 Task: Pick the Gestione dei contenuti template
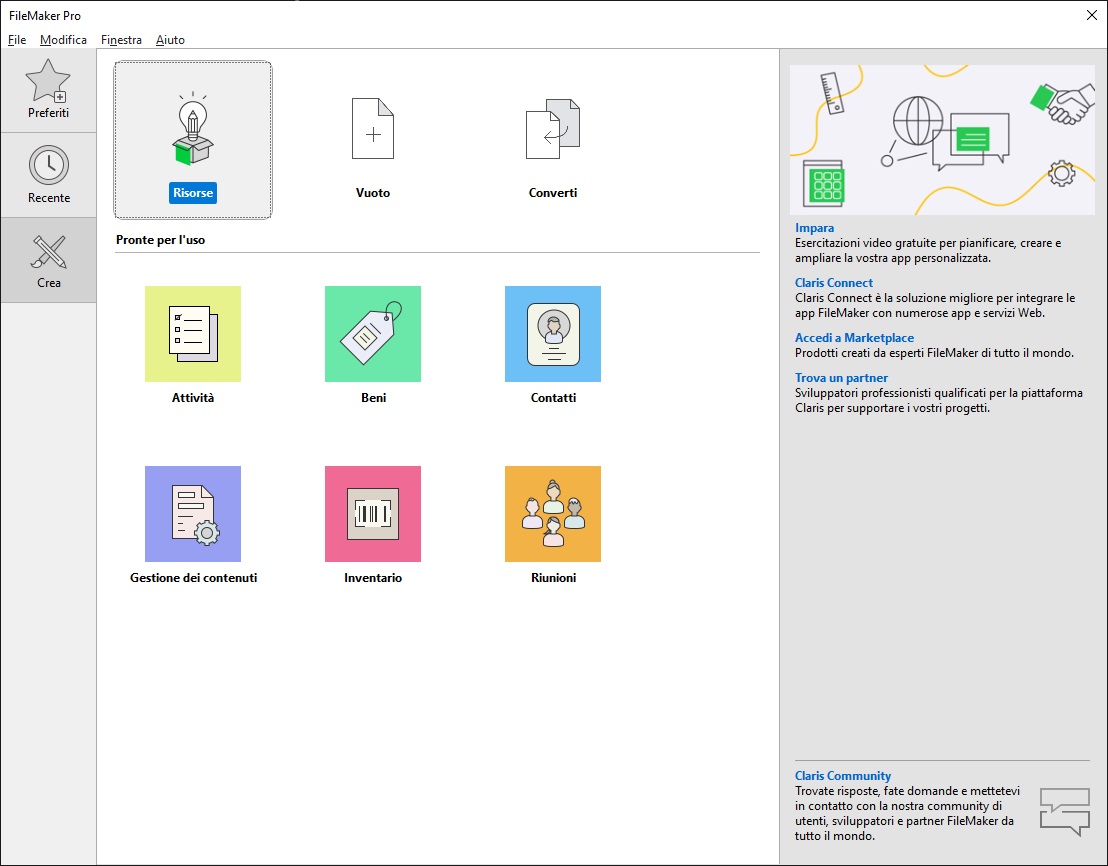point(193,514)
